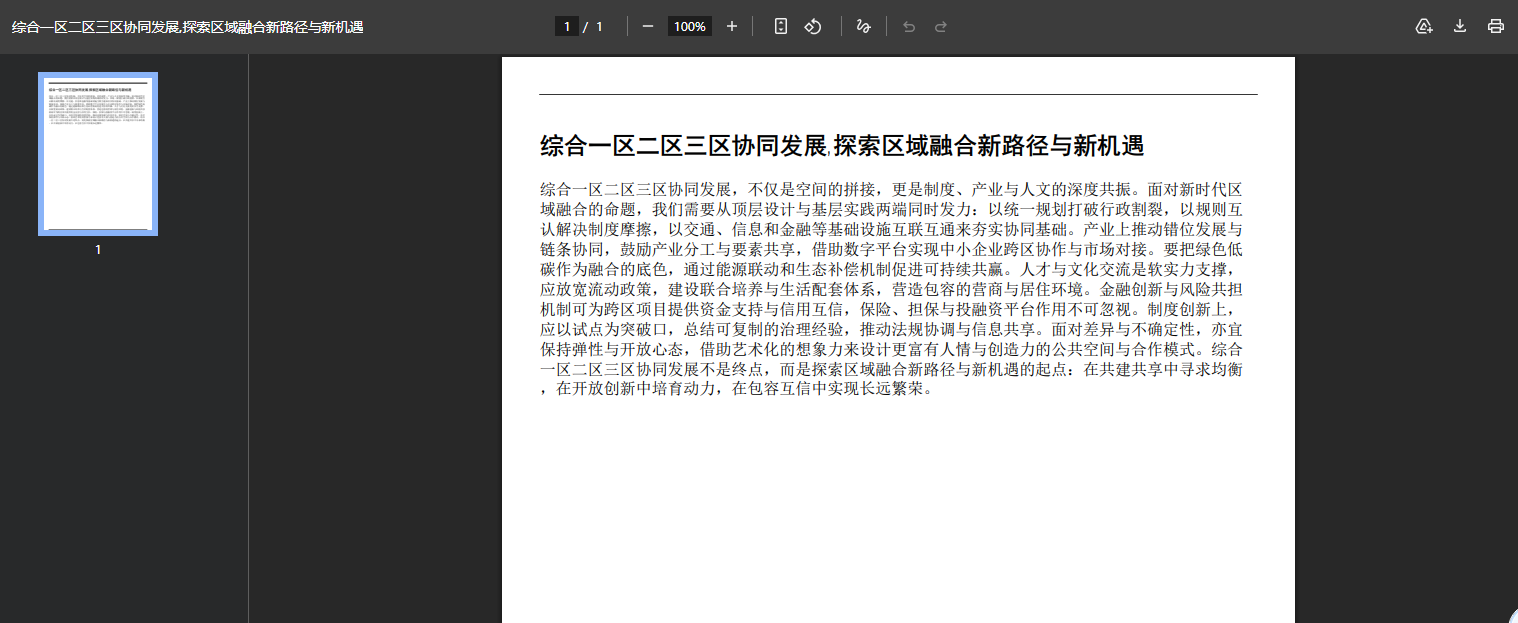This screenshot has width=1518, height=623.
Task: Zoom in using the plus button
Action: pyautogui.click(x=731, y=26)
